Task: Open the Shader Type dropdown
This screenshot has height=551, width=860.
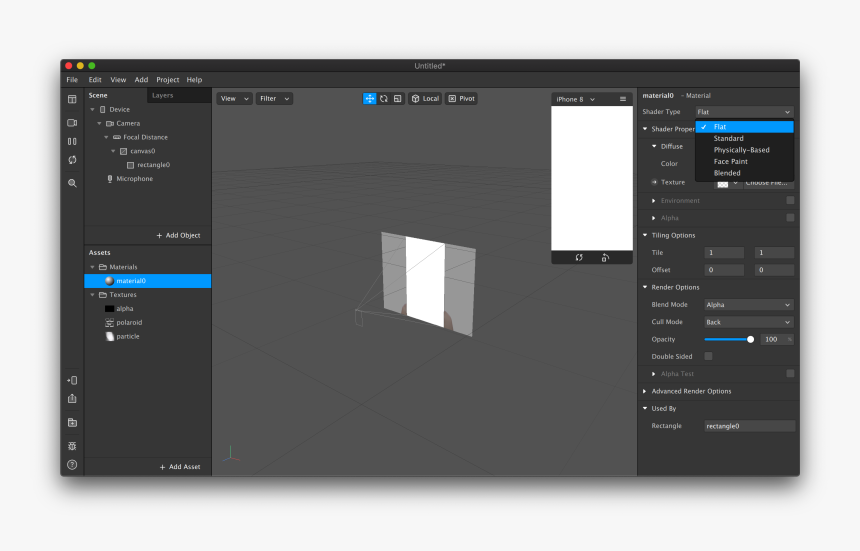Action: [744, 112]
